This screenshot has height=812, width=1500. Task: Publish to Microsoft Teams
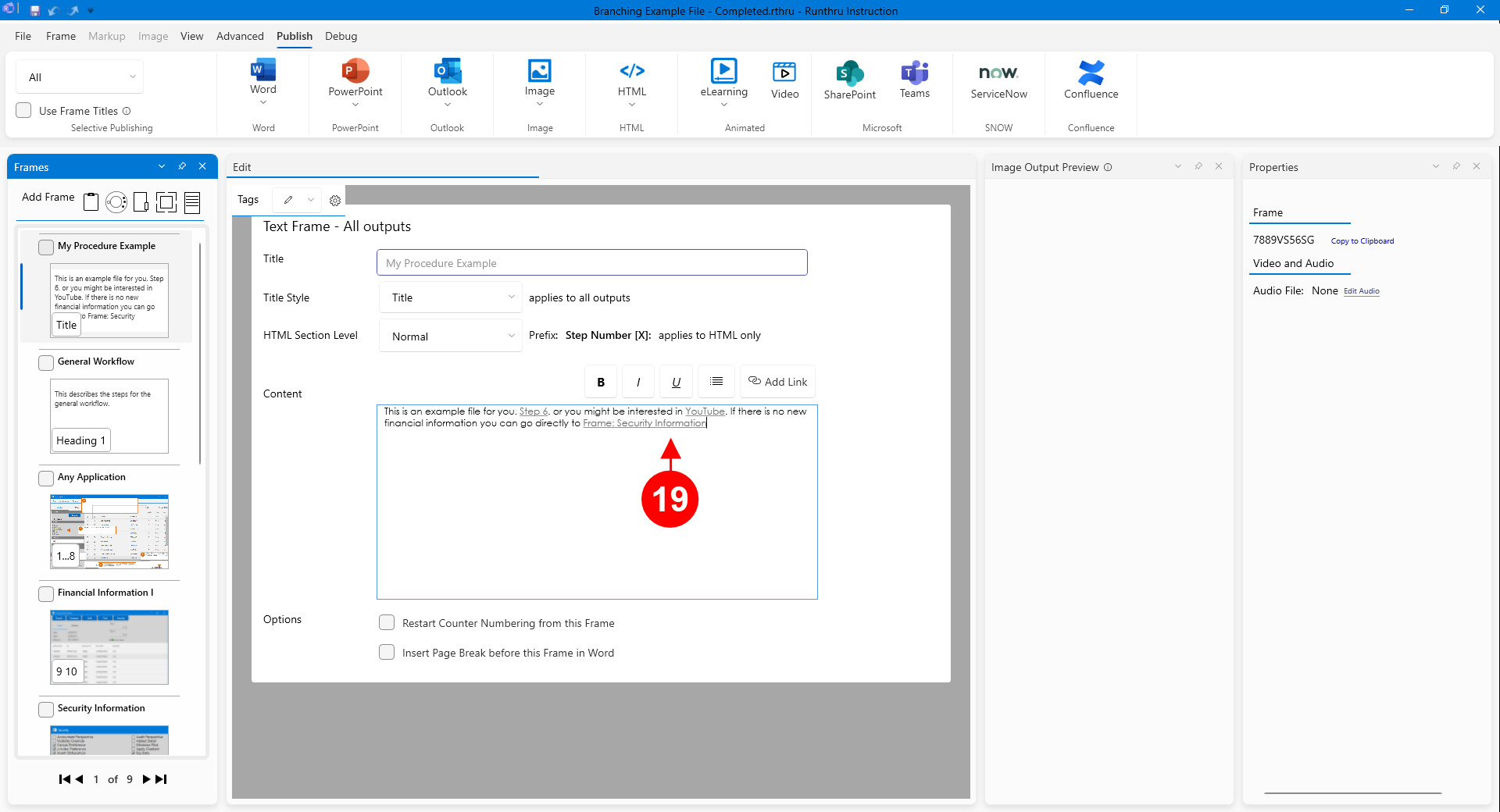coord(914,73)
